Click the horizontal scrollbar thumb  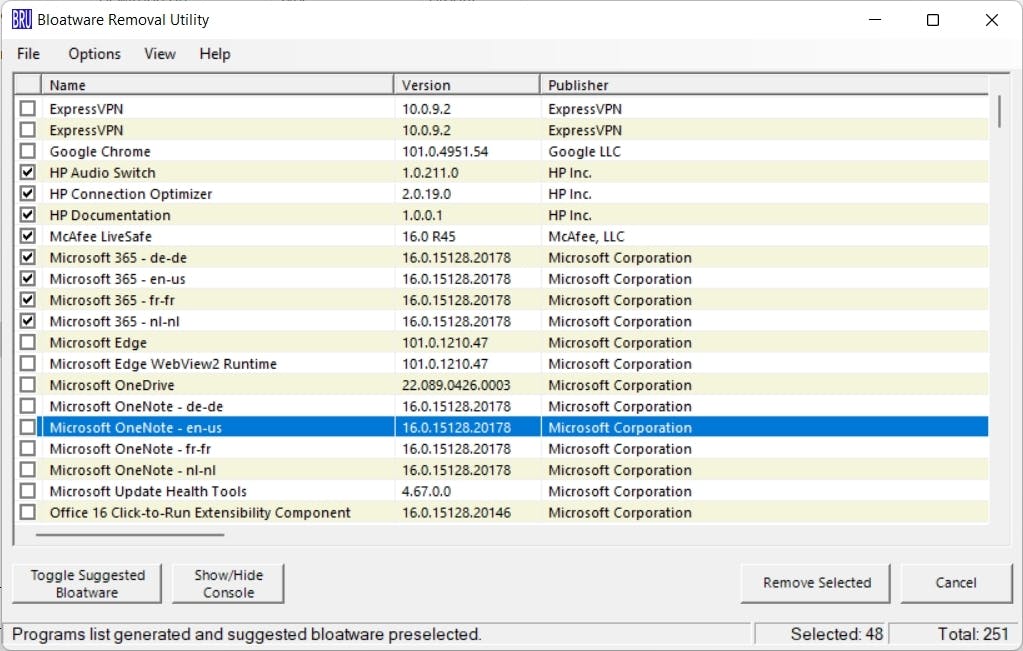[130, 535]
